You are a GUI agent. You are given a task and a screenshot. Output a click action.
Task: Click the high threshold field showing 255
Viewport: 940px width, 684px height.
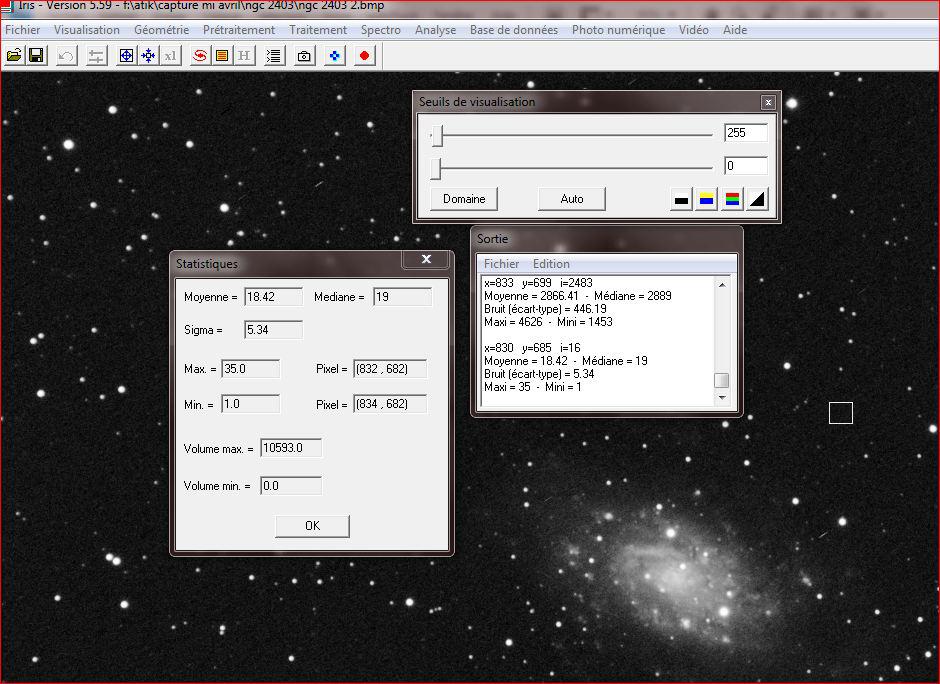click(746, 133)
